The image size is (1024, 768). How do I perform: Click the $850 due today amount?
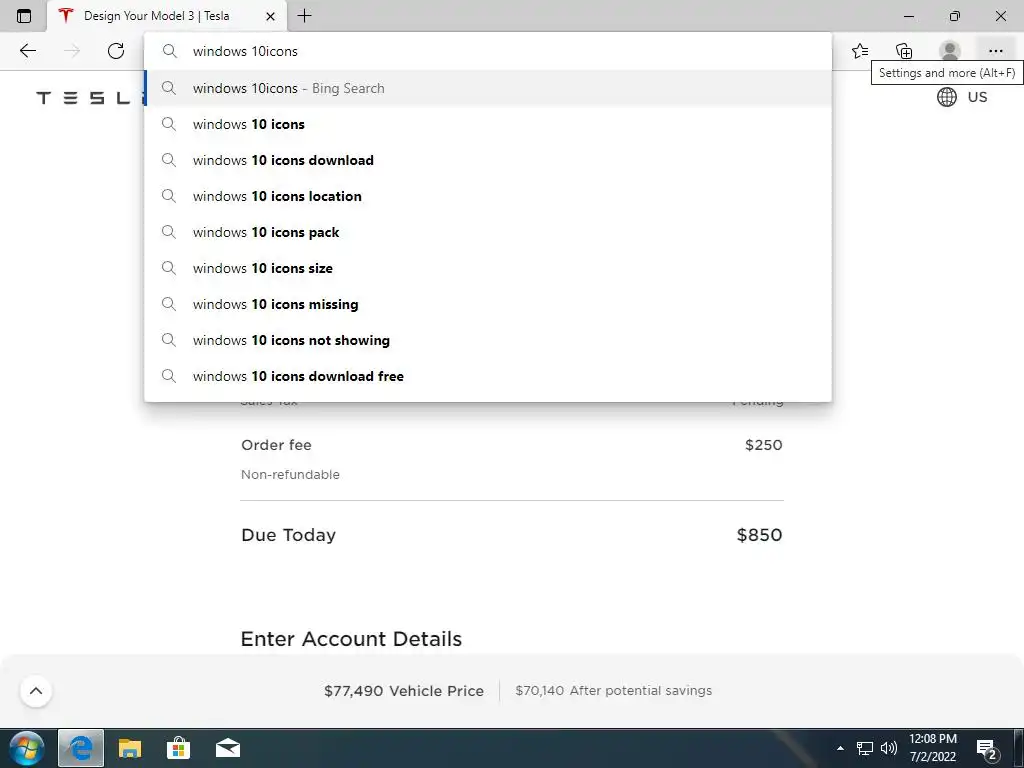759,535
